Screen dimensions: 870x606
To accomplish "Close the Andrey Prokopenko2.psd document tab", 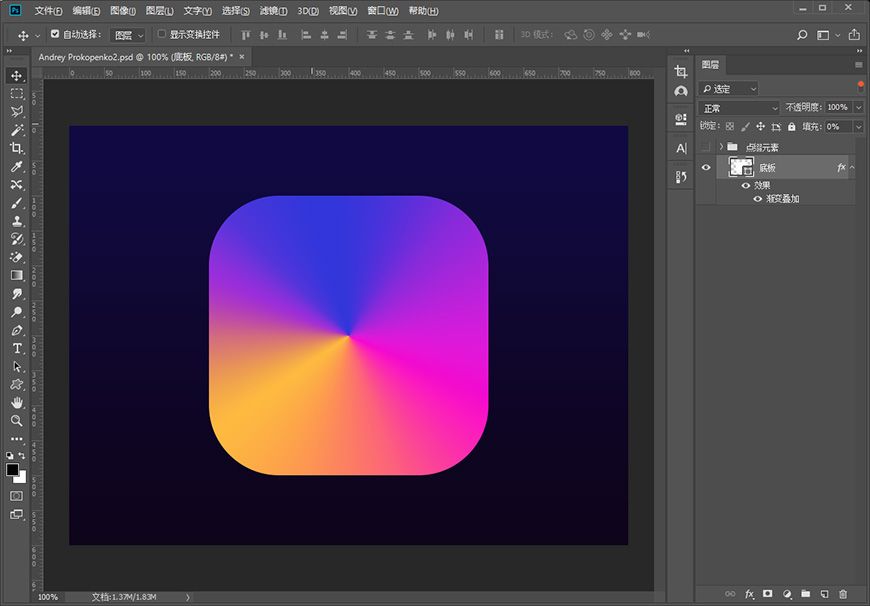I will (241, 57).
